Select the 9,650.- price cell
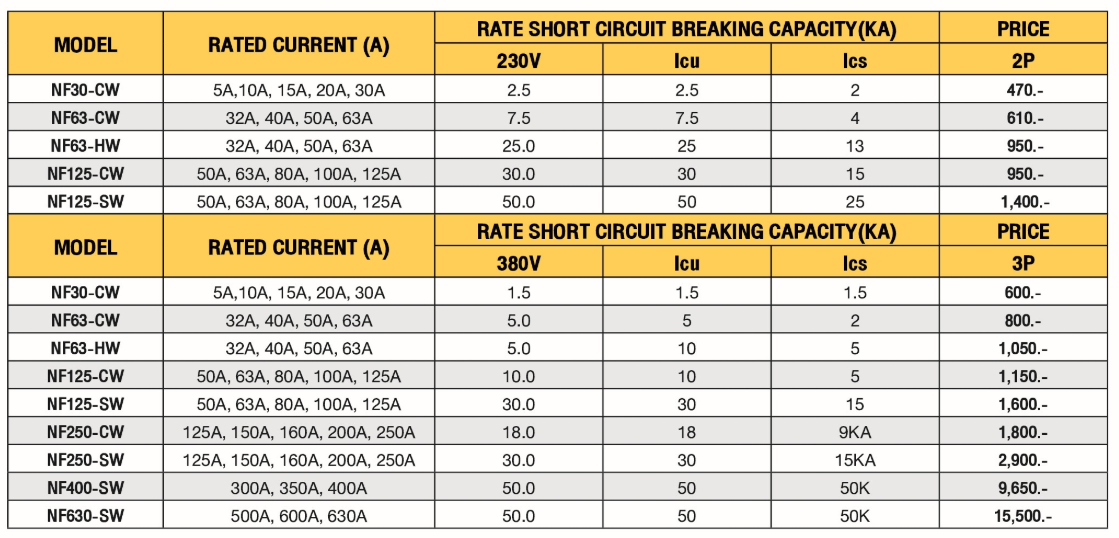Viewport: 1119px width, 538px height. tap(1024, 488)
